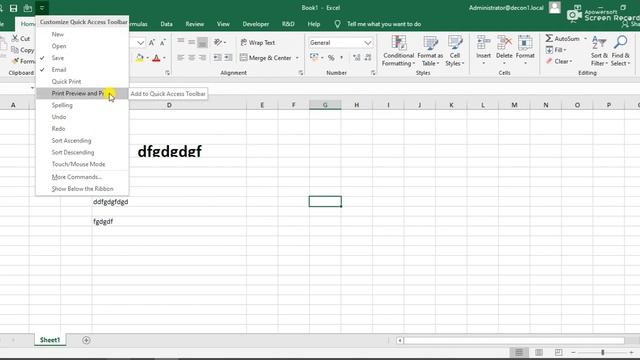
Task: Close the Customize Quick Access Toolbar dropdown arrow
Action: (42, 8)
